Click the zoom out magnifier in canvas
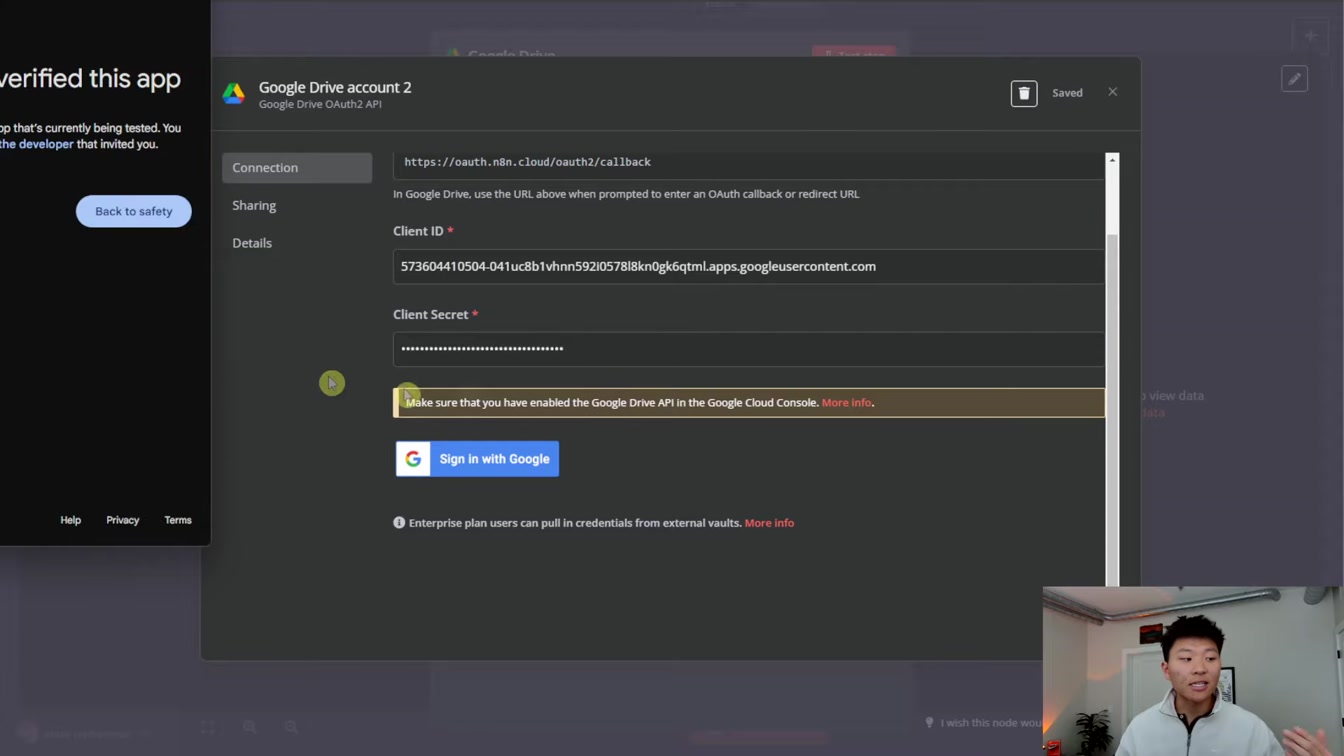 (x=291, y=728)
